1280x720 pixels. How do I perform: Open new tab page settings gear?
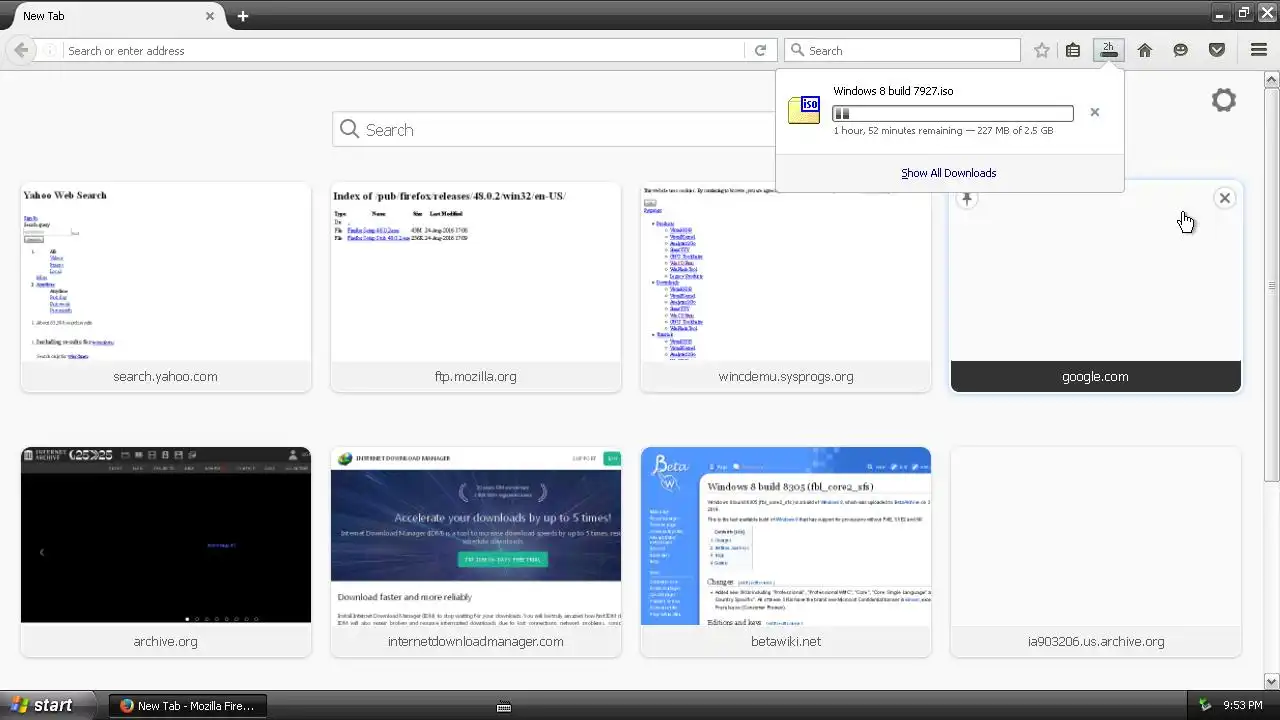tap(1224, 100)
